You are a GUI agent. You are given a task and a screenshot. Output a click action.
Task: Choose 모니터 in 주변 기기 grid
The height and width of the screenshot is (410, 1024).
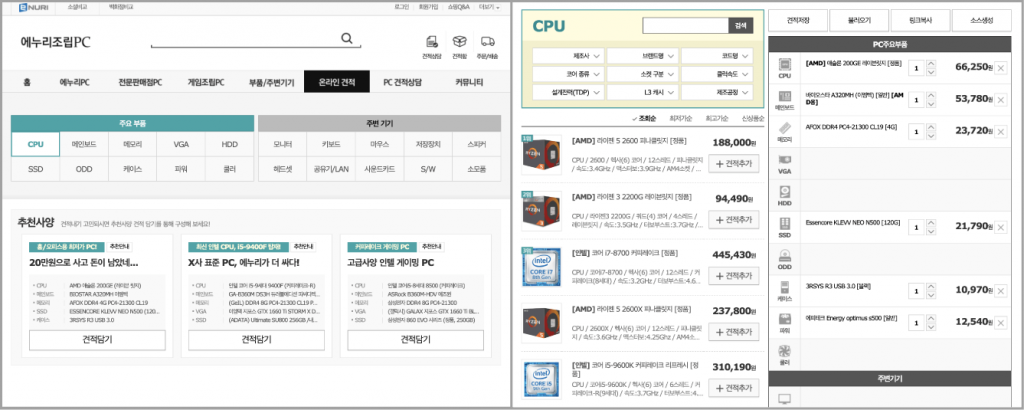point(282,144)
